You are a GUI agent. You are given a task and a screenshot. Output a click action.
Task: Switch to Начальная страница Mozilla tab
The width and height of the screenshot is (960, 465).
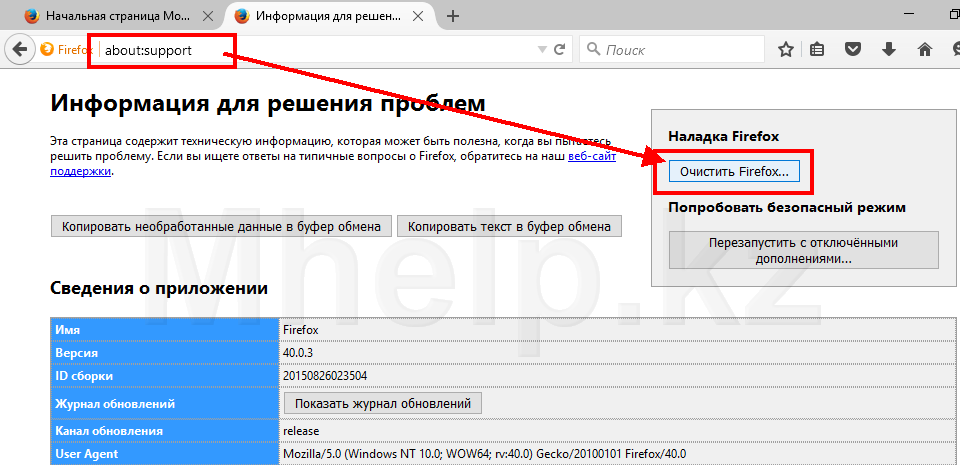119,17
